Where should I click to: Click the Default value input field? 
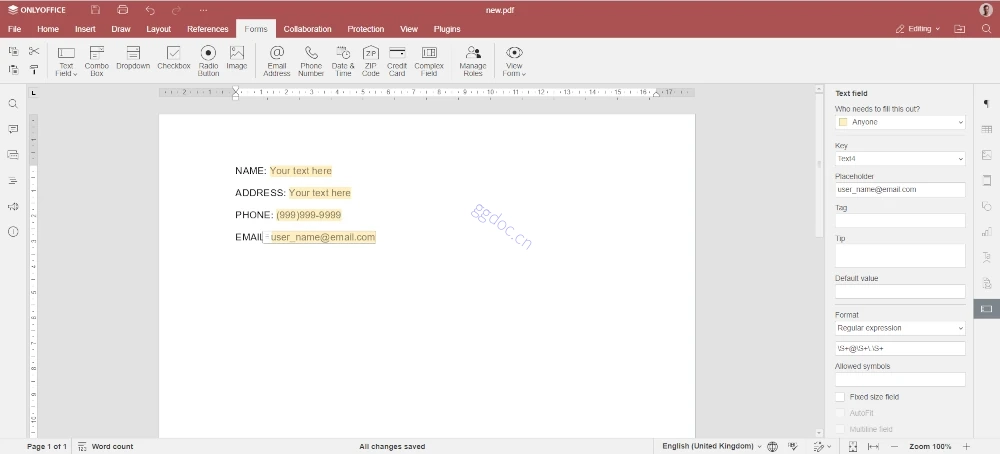click(900, 291)
